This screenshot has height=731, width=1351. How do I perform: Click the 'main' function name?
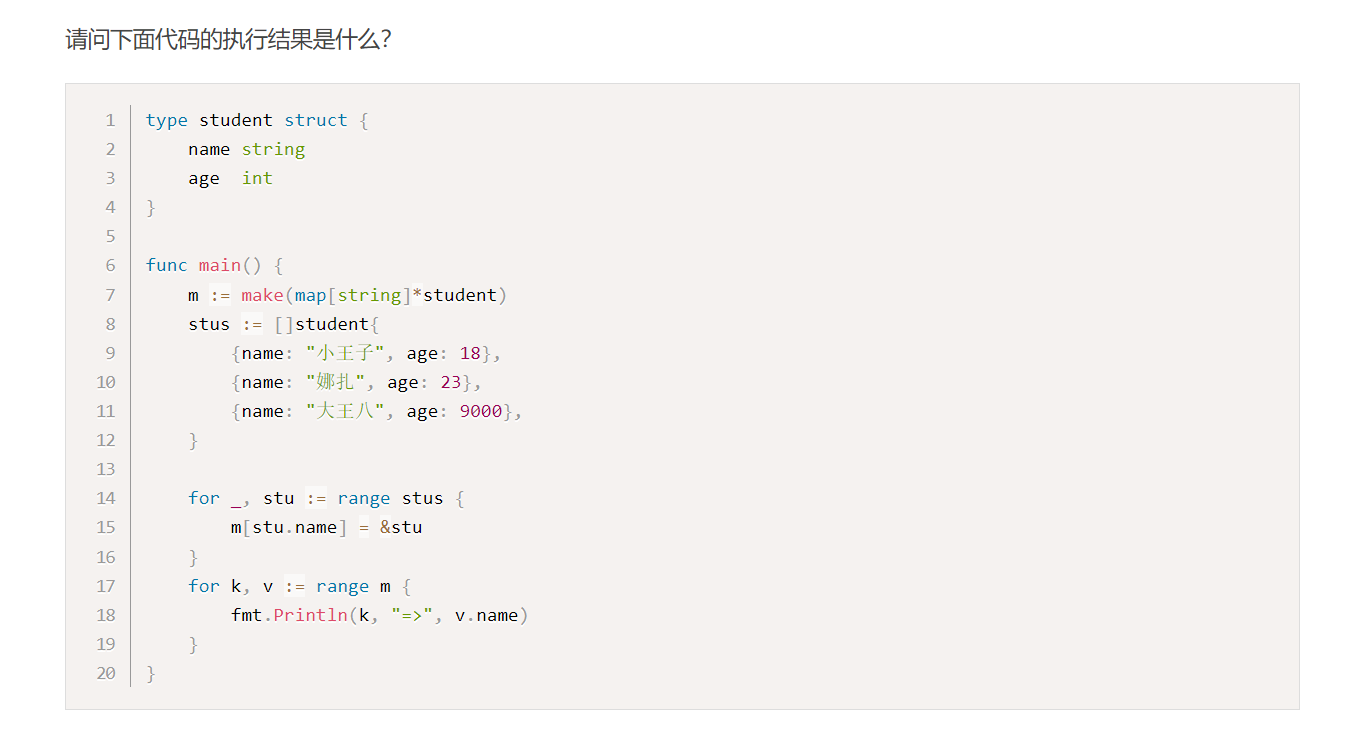pos(219,265)
